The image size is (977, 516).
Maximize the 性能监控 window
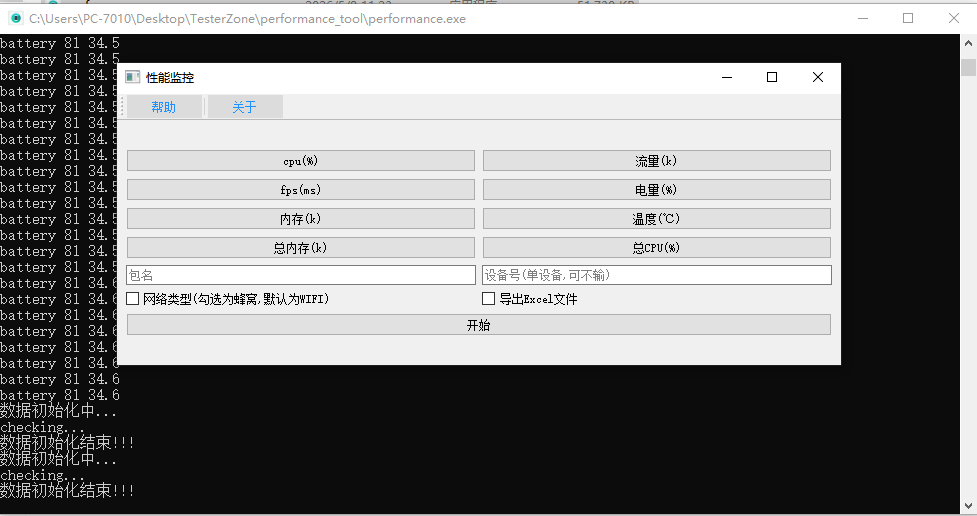coord(772,77)
